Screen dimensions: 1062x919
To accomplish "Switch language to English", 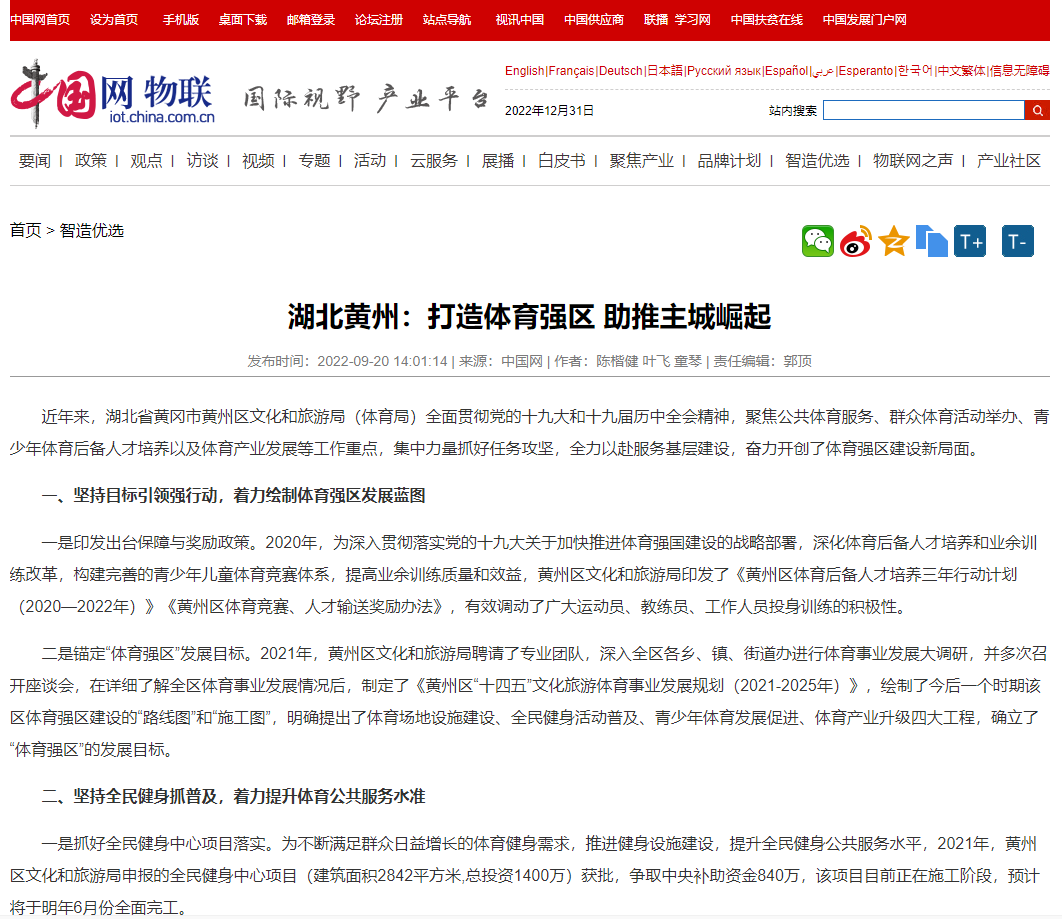I will (525, 70).
